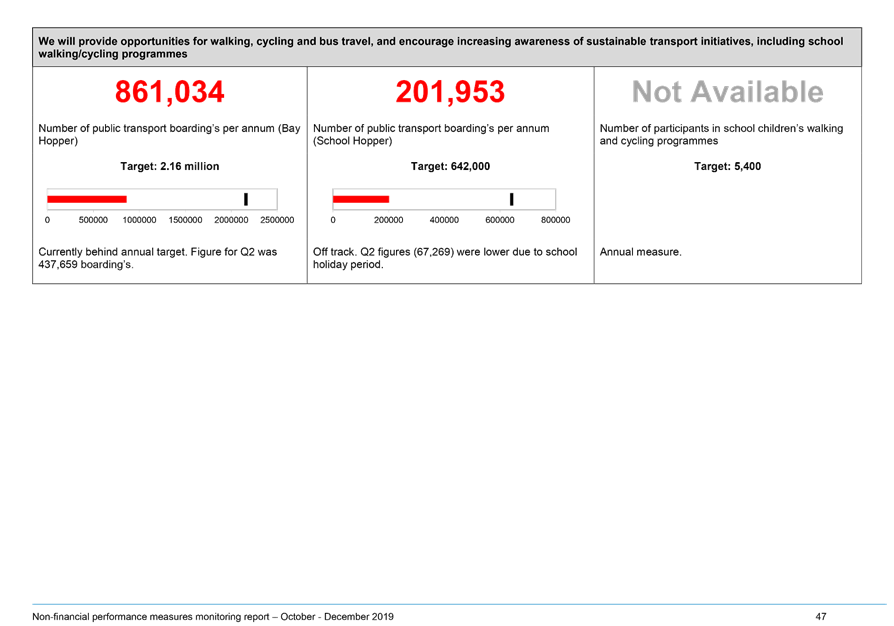Image resolution: width=894 pixels, height=626 pixels.
Task: Click page number 47 in footer
Action: (820, 617)
